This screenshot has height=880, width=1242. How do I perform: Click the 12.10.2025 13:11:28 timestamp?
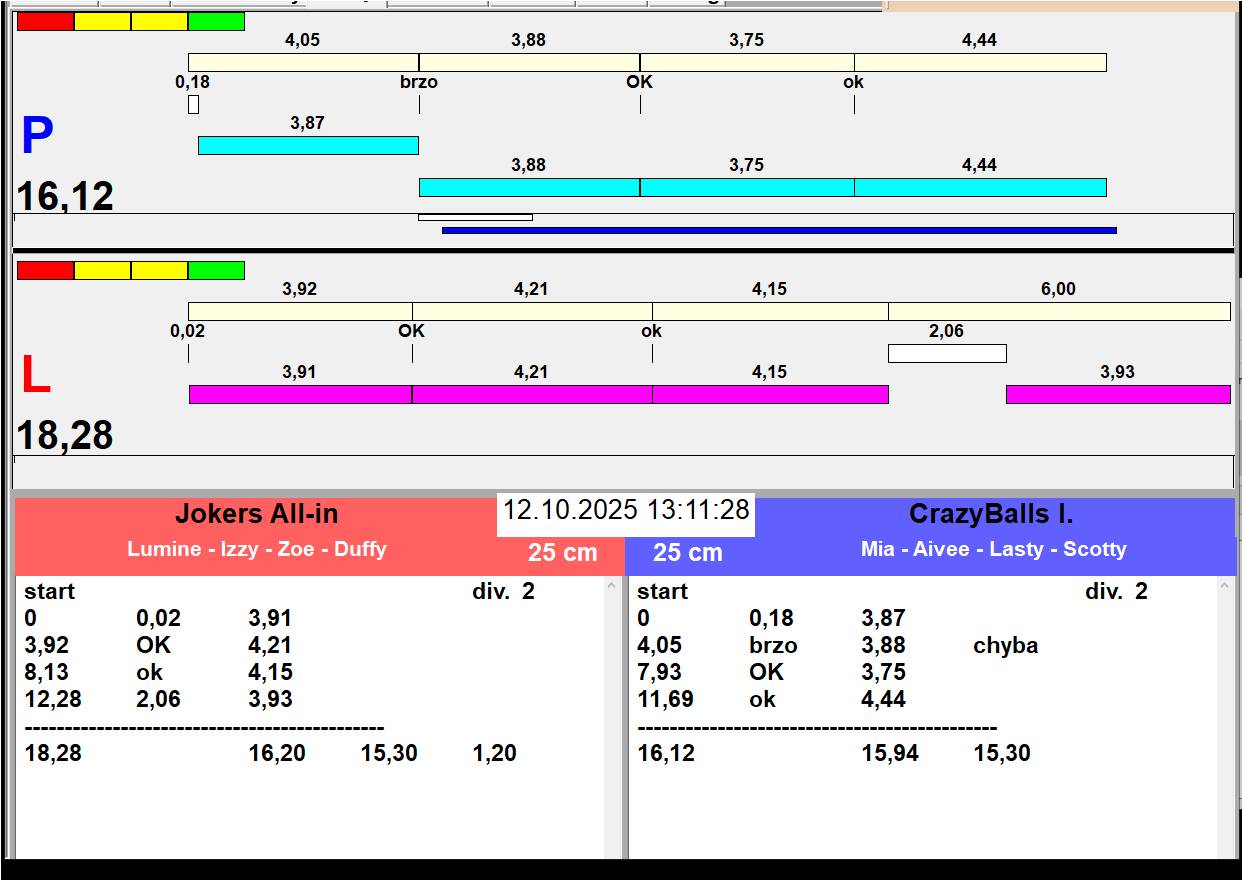click(x=626, y=510)
